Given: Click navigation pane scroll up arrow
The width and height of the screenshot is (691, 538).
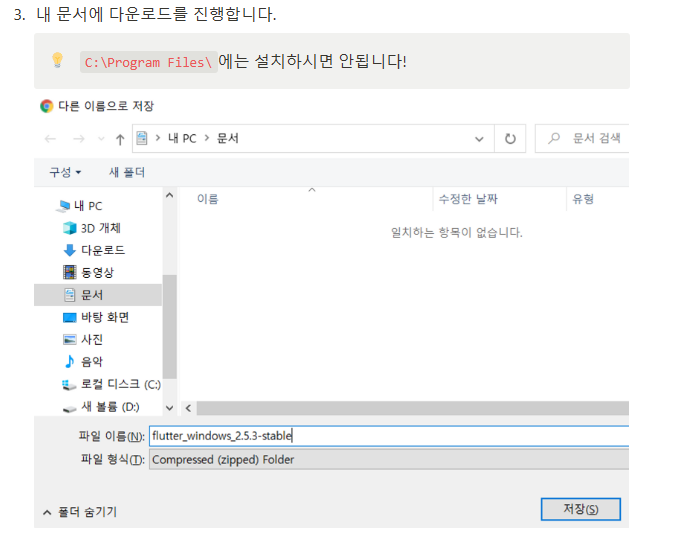Looking at the screenshot, I should [x=170, y=195].
